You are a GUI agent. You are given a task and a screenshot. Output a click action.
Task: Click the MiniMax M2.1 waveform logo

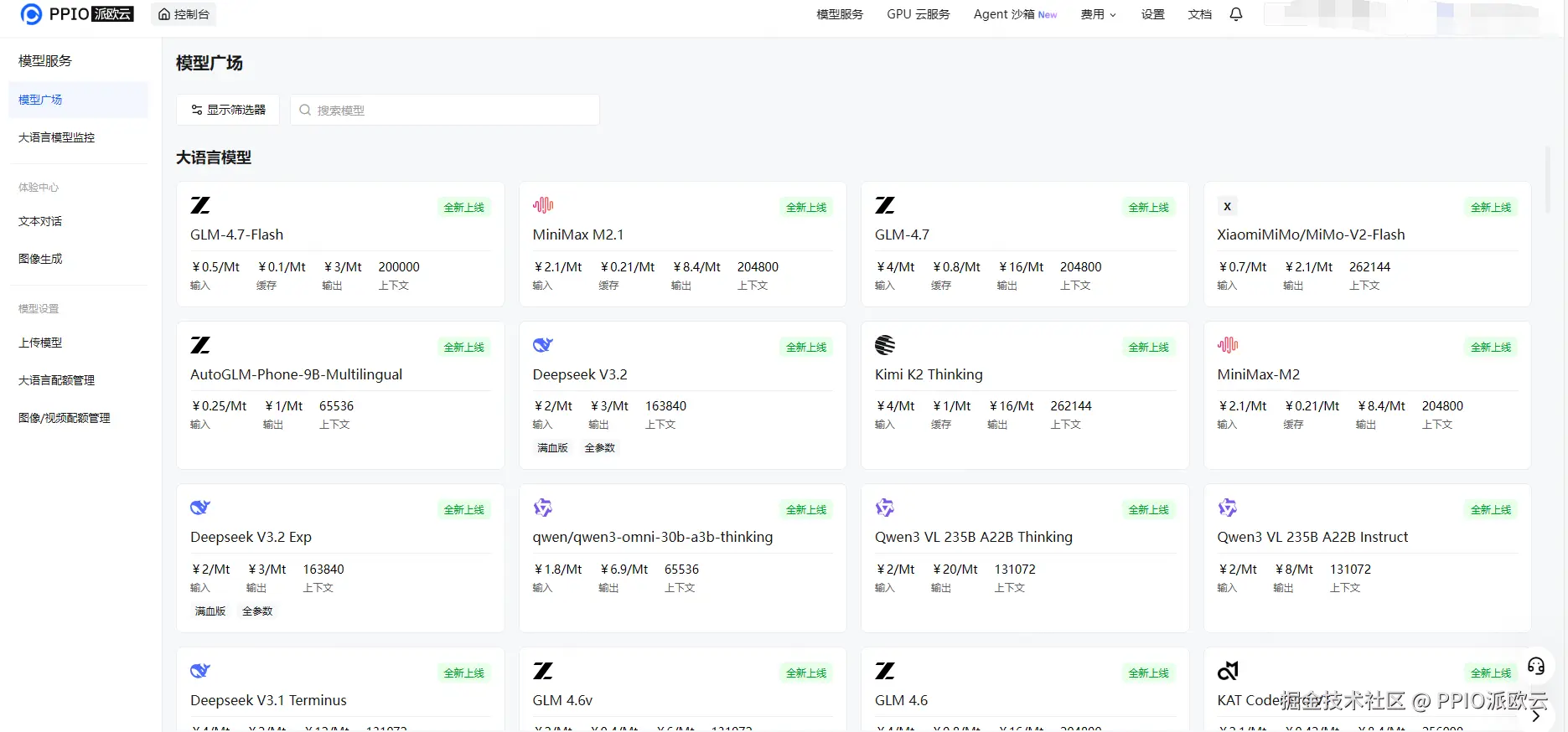[x=543, y=205]
